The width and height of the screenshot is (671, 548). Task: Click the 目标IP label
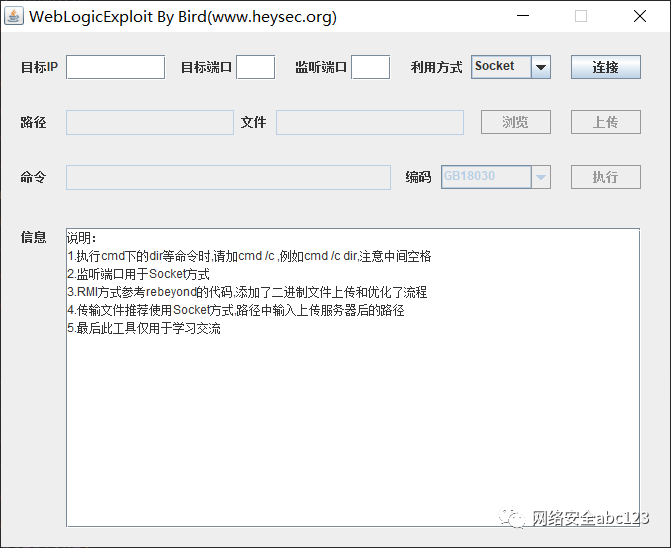pos(39,67)
